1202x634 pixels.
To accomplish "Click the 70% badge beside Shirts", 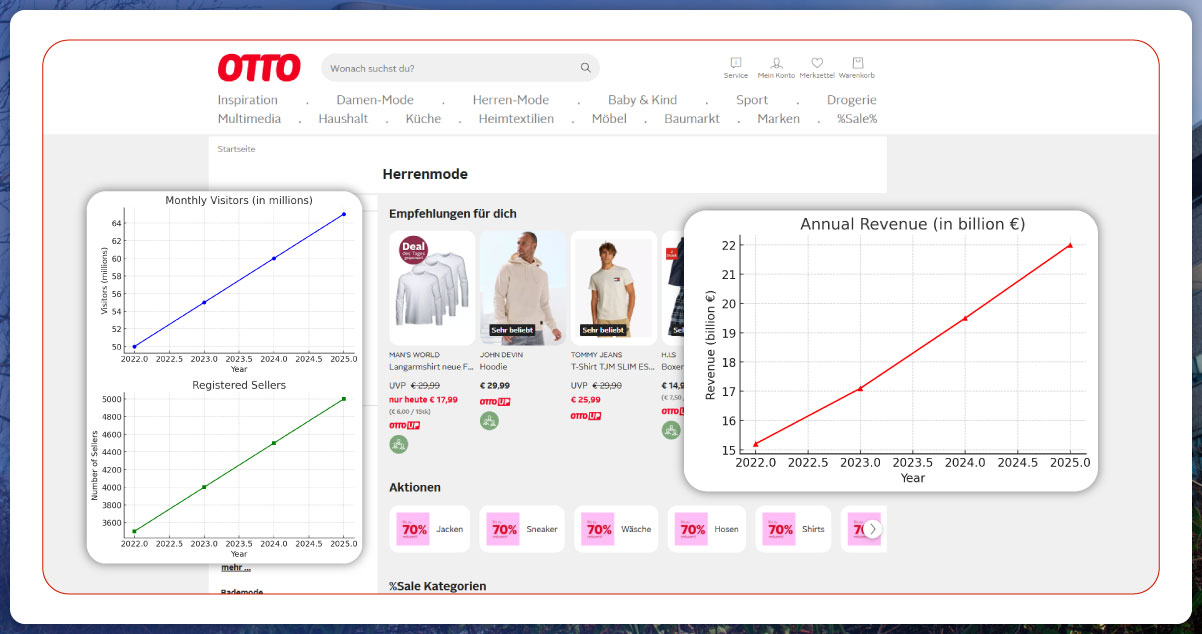I will 779,529.
